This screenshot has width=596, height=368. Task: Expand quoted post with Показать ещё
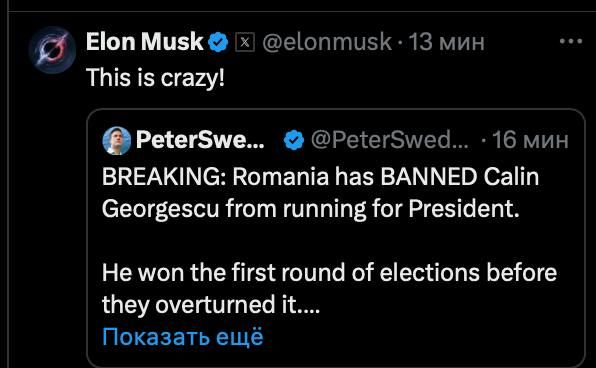click(183, 336)
